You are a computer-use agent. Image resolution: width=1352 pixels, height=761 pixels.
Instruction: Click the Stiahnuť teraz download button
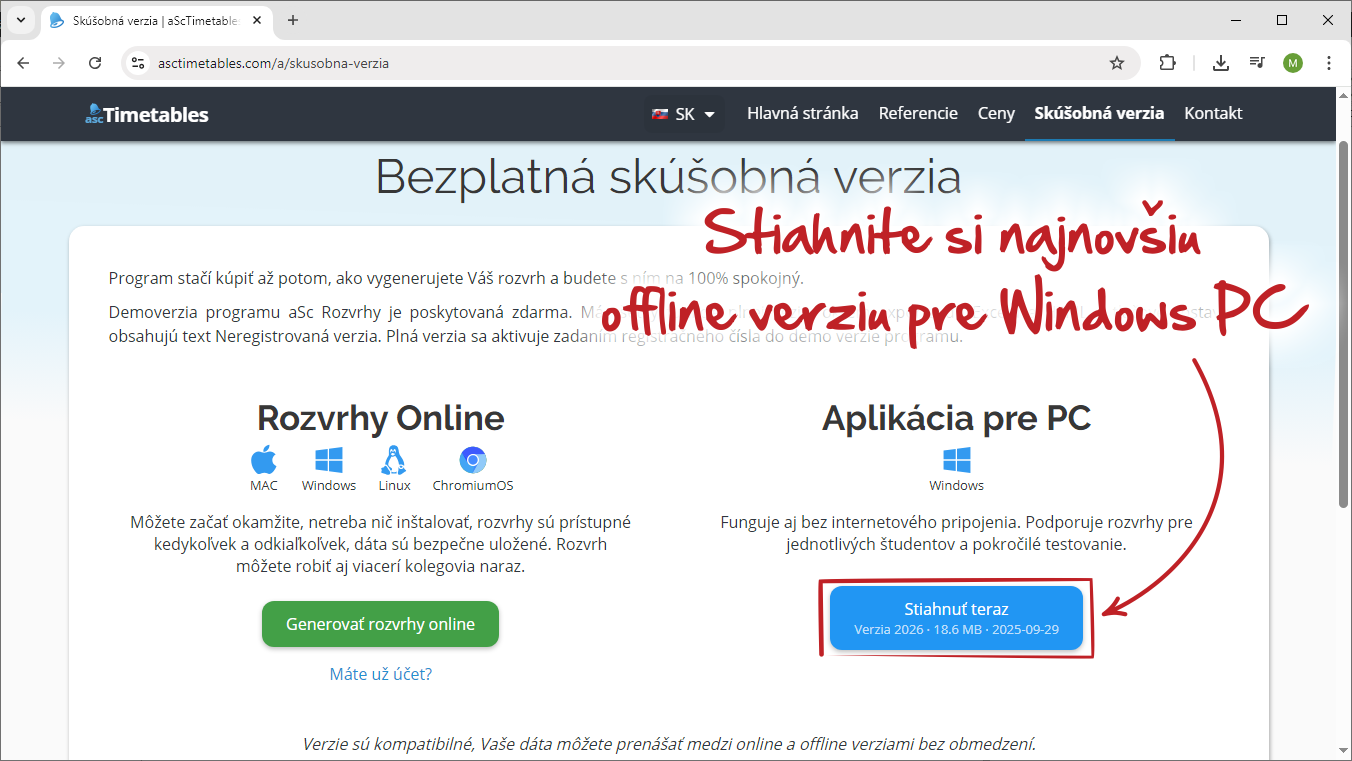[x=956, y=618]
